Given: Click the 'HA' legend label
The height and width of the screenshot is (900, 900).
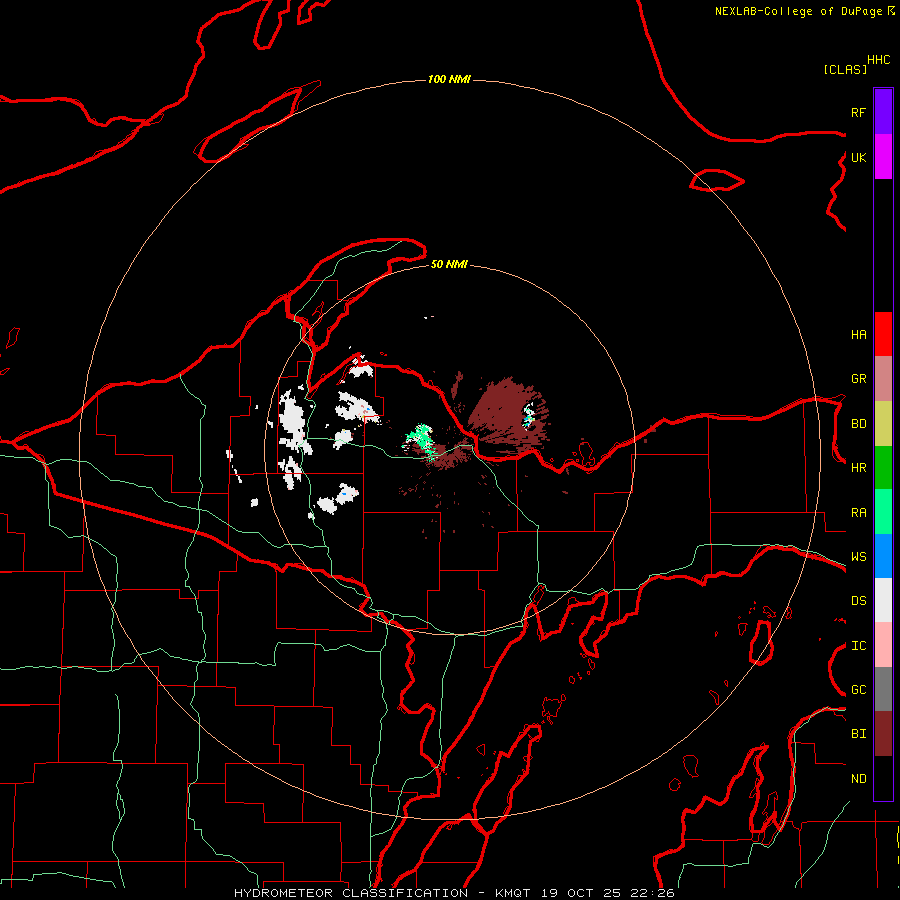Looking at the screenshot, I should pyautogui.click(x=859, y=335).
